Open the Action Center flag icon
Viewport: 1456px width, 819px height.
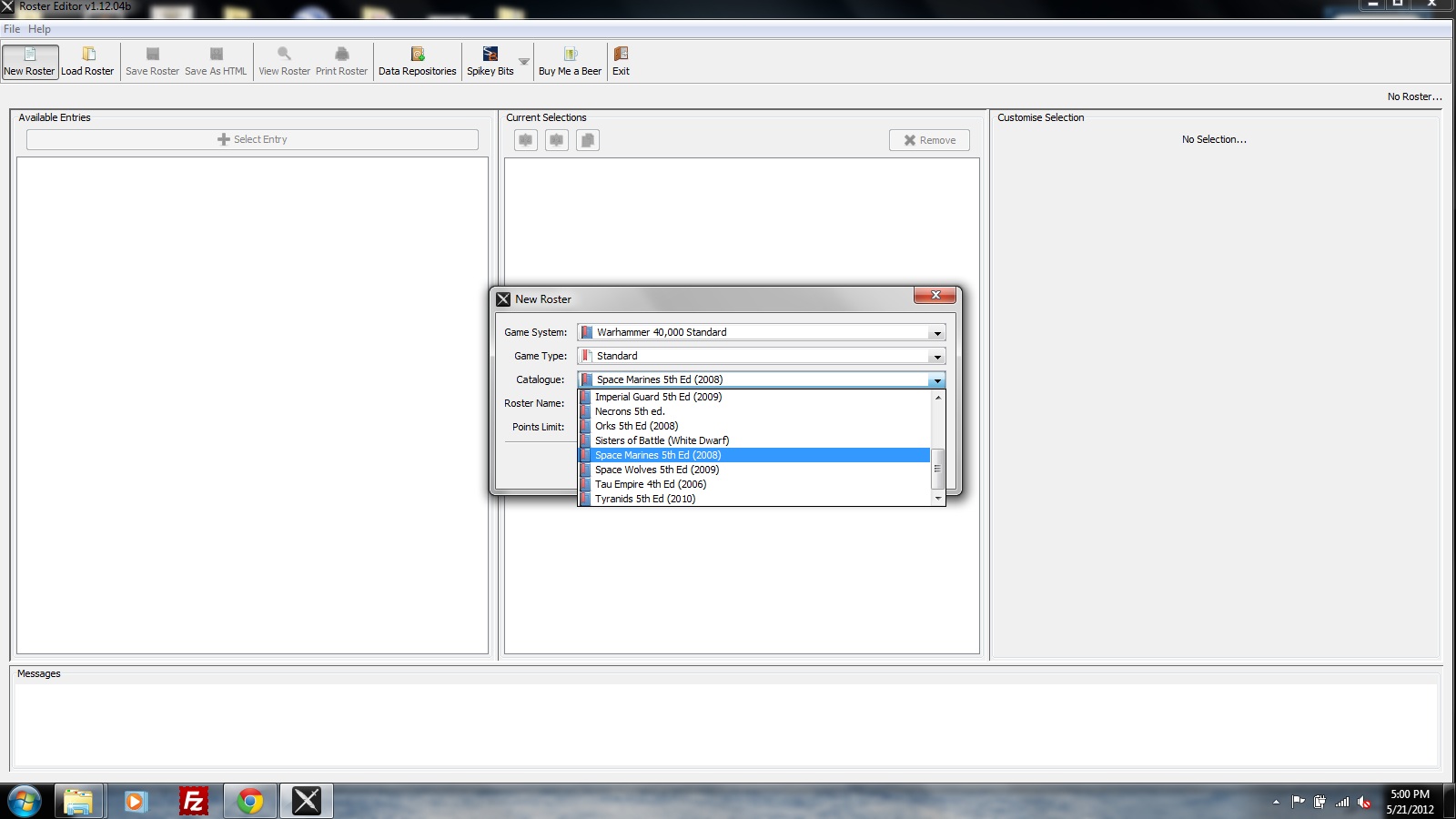coord(1299,802)
